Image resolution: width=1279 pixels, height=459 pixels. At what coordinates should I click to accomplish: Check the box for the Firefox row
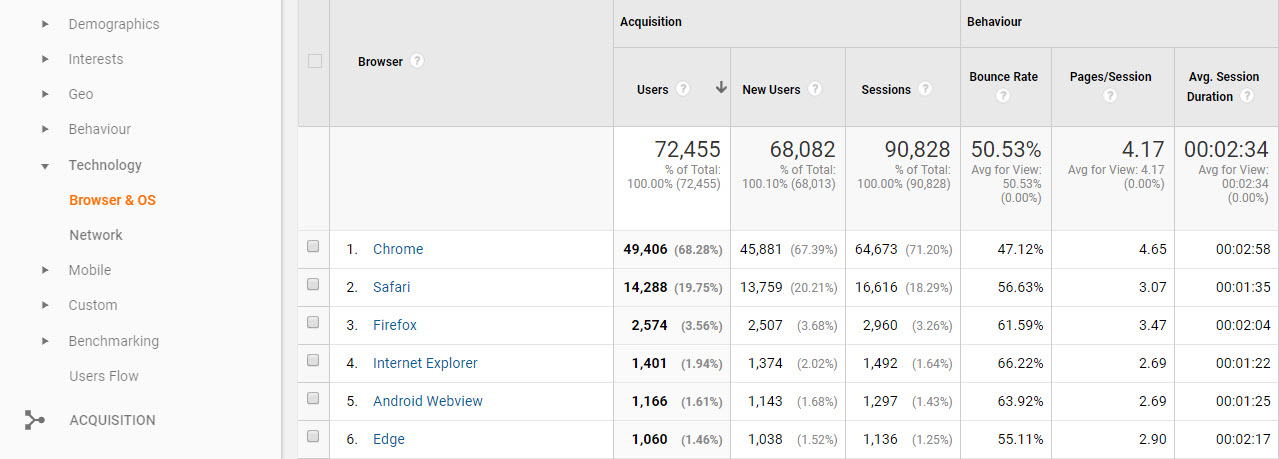pyautogui.click(x=313, y=322)
